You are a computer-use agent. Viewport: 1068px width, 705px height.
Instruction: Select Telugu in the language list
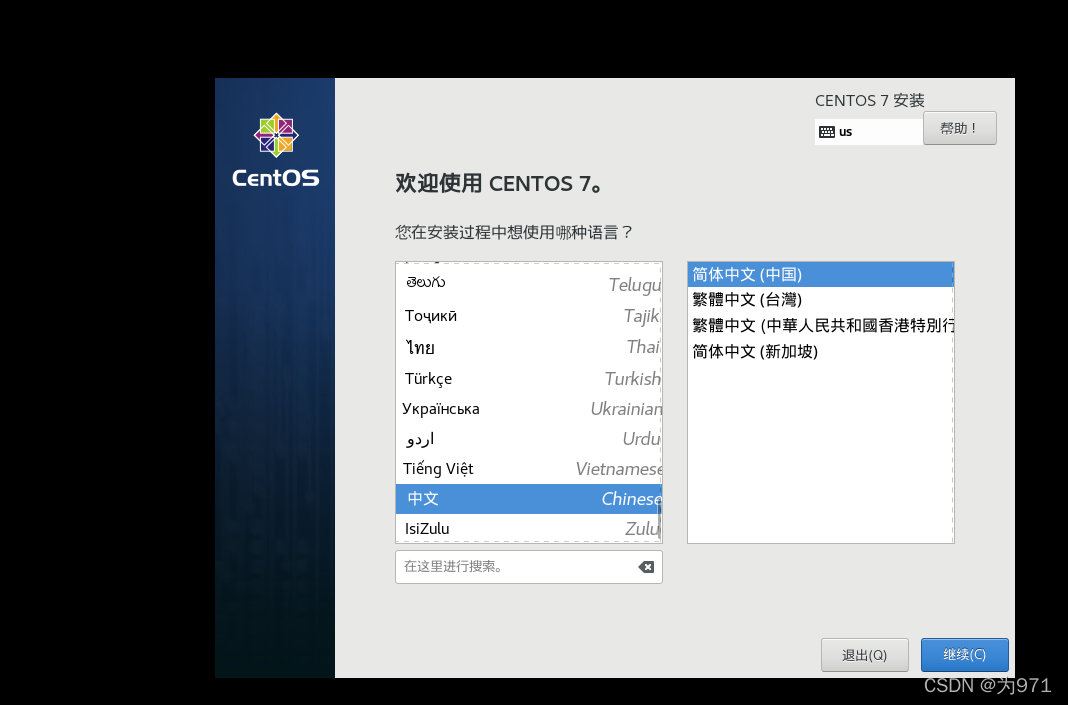click(x=529, y=283)
